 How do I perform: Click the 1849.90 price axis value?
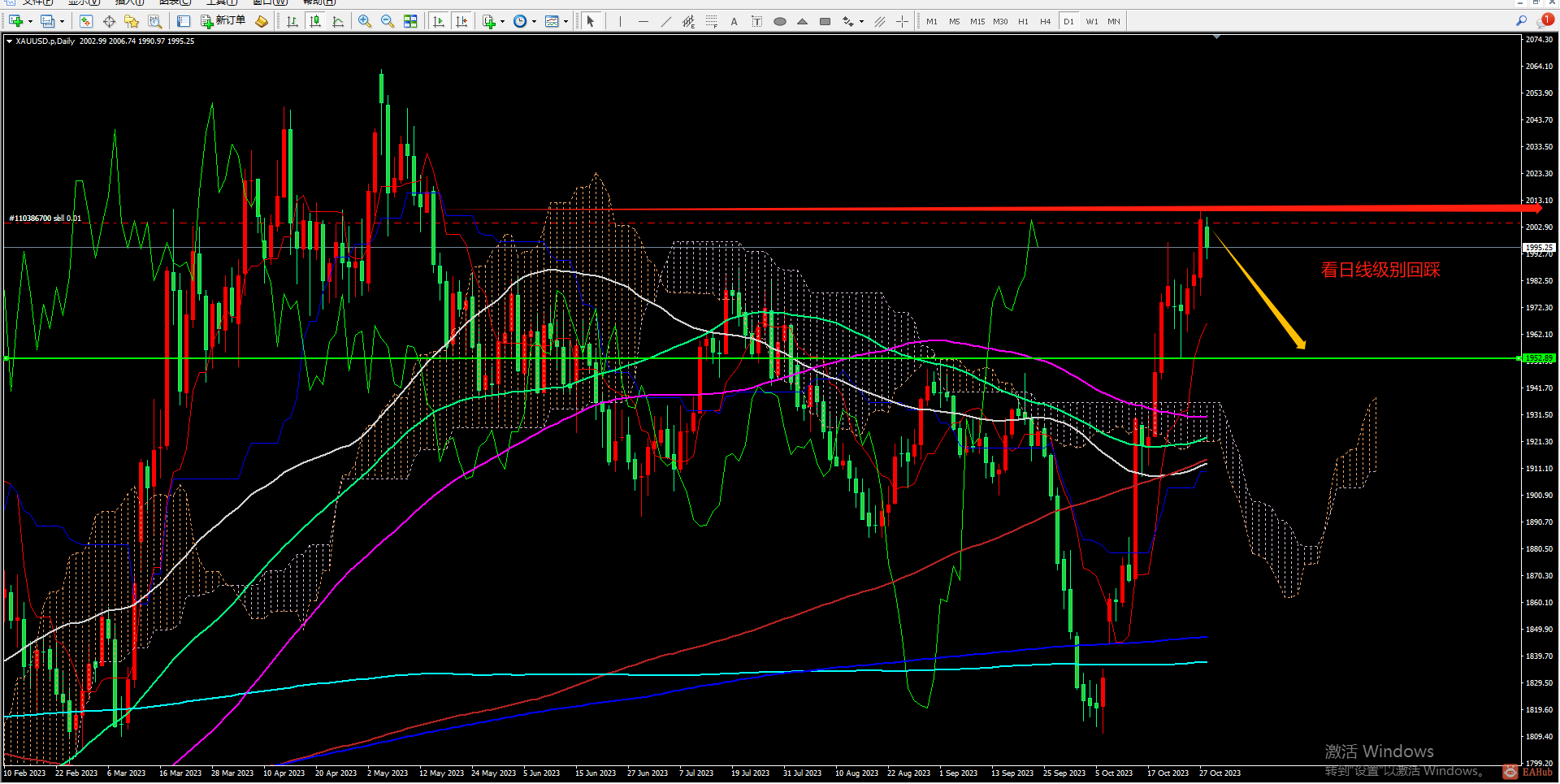tap(1540, 629)
